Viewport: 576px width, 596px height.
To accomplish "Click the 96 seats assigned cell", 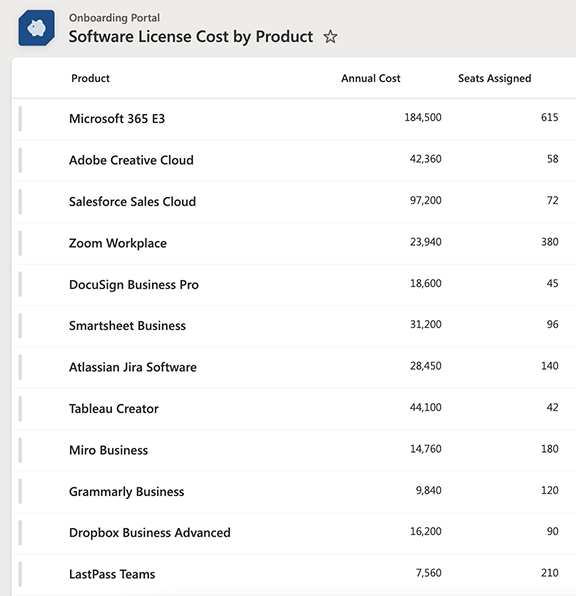I will pos(552,324).
